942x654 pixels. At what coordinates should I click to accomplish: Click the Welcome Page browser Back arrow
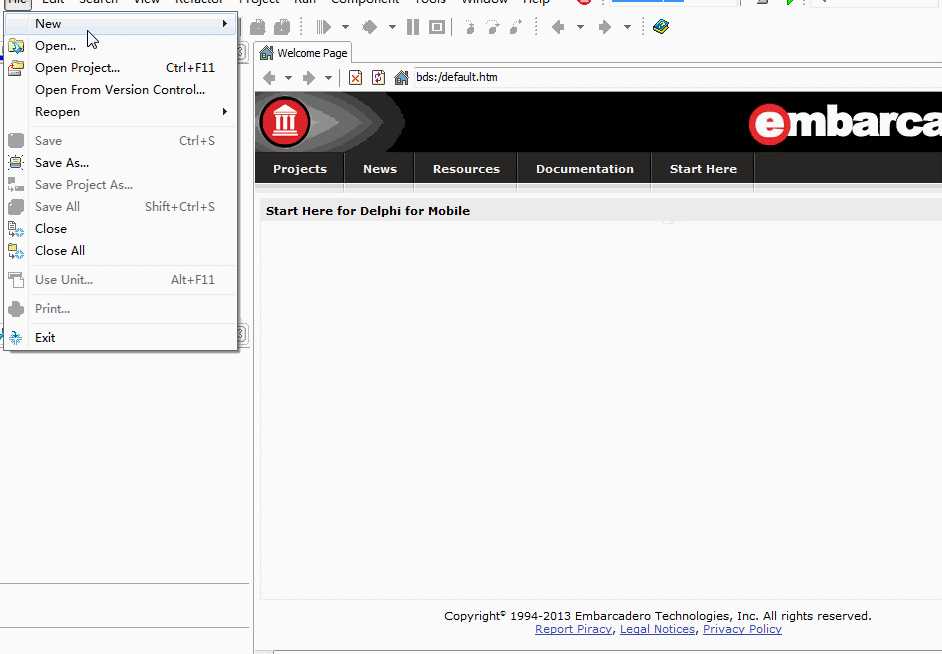(x=269, y=77)
